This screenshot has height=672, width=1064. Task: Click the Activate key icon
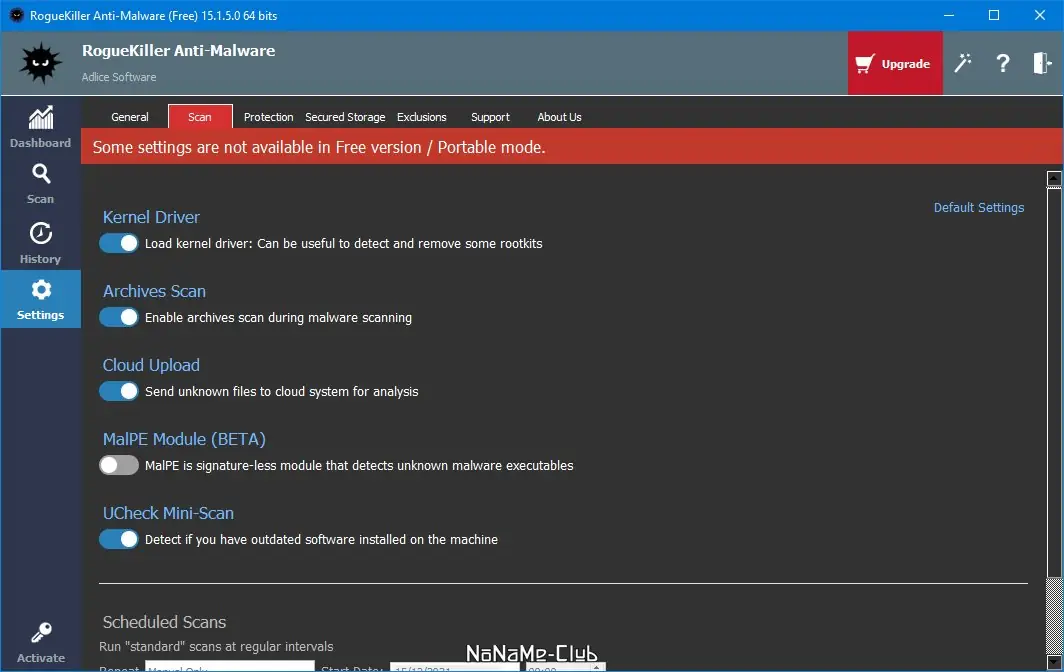pyautogui.click(x=41, y=633)
